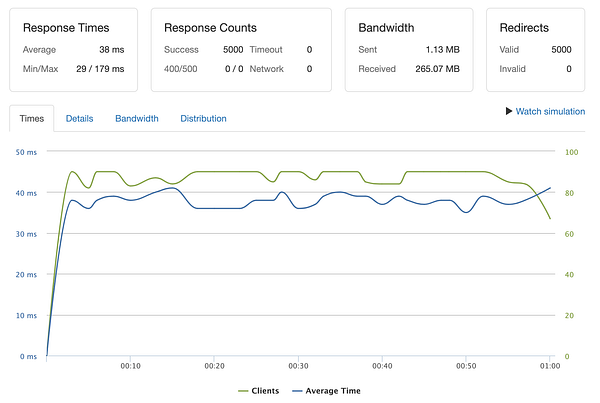Viewport: 600px width, 403px height.
Task: Open the Details tab
Action: coord(79,118)
